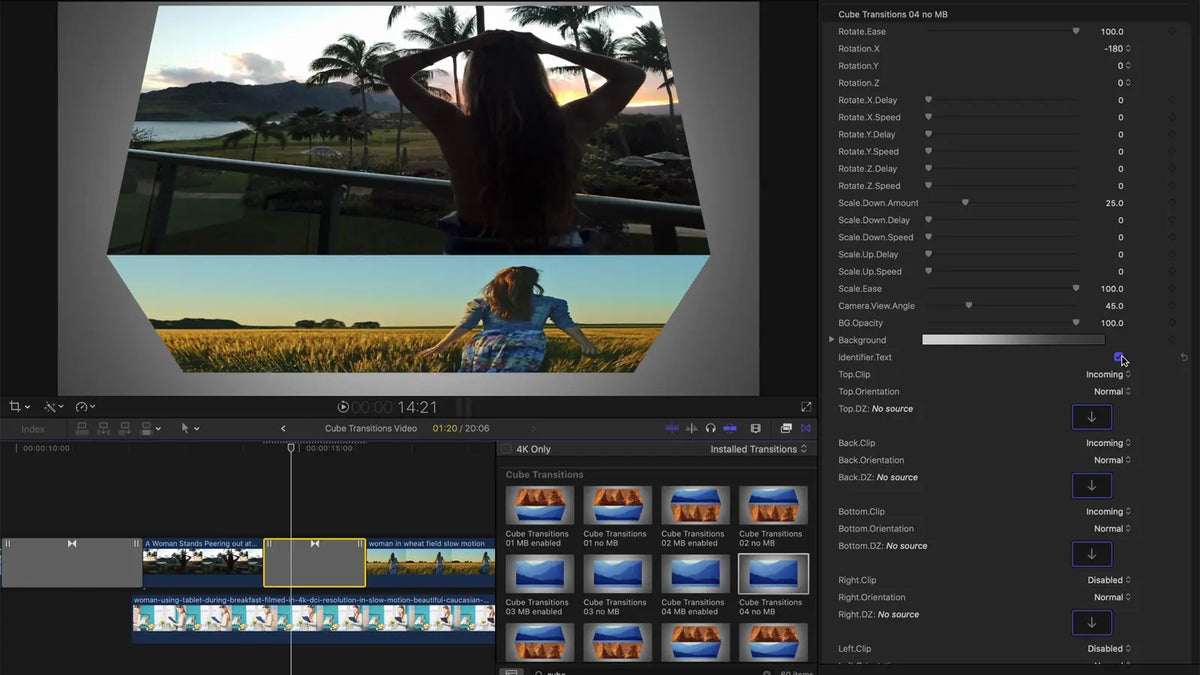1200x675 pixels.
Task: Open the Top.Clip Incoming dropdown
Action: pyautogui.click(x=1109, y=374)
